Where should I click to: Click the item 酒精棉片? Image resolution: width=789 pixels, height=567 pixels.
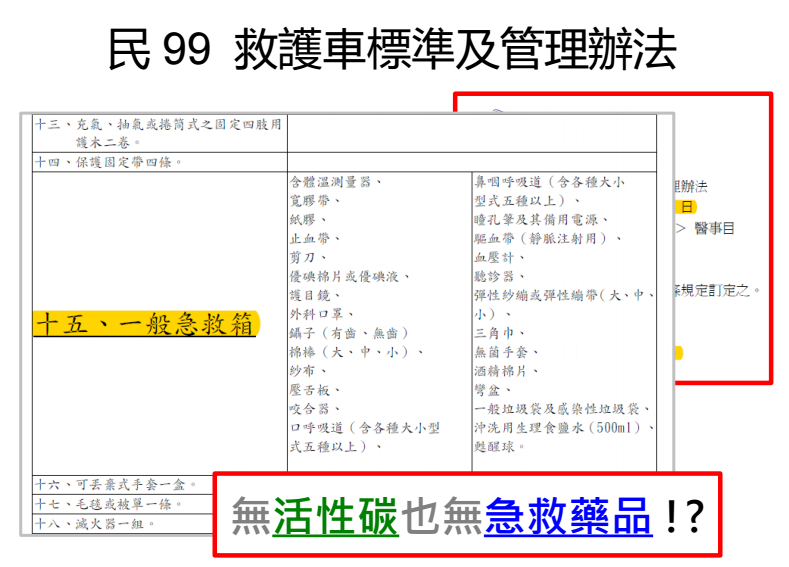point(502,371)
